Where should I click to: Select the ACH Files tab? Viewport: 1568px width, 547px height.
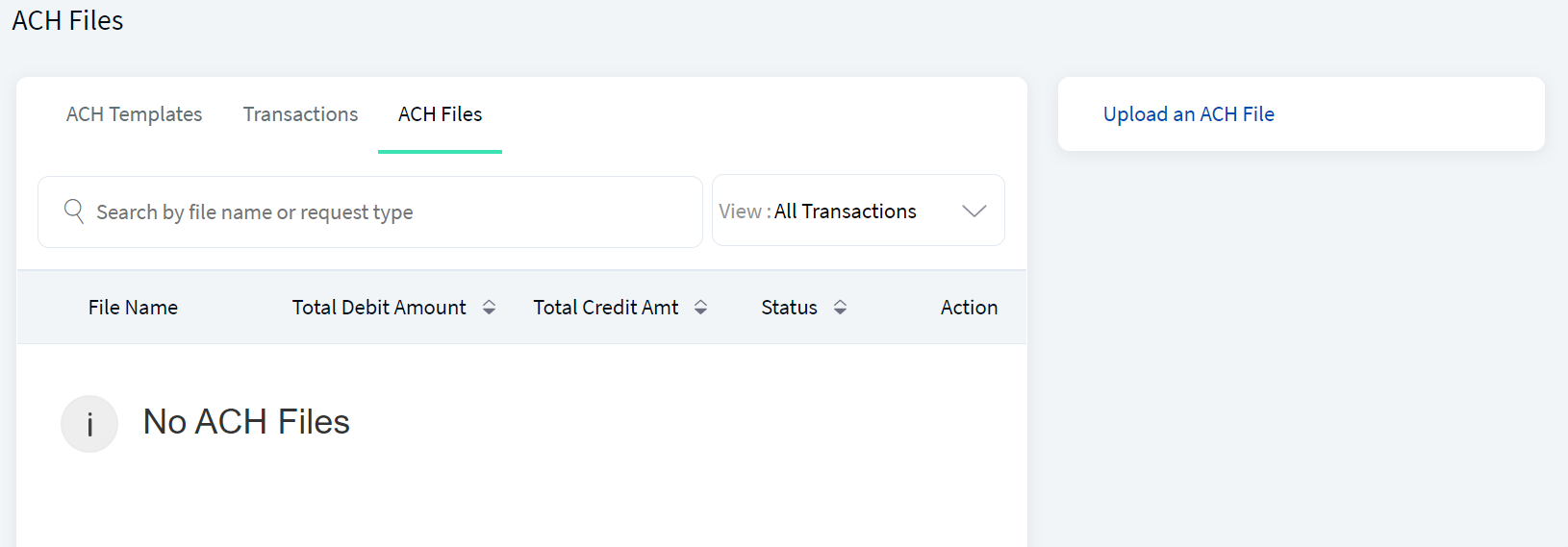tap(440, 114)
